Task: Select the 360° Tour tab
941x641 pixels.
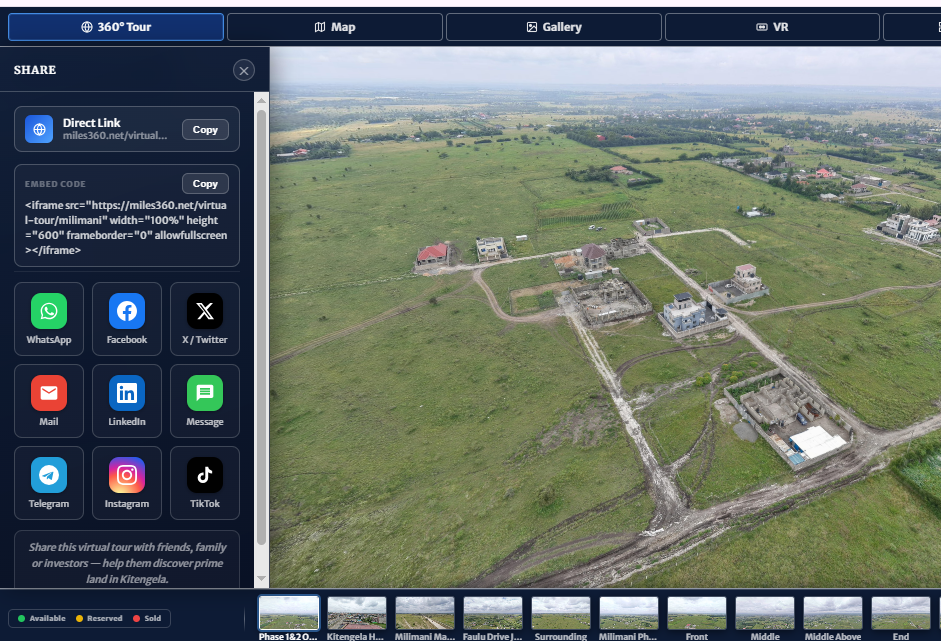Action: [116, 27]
